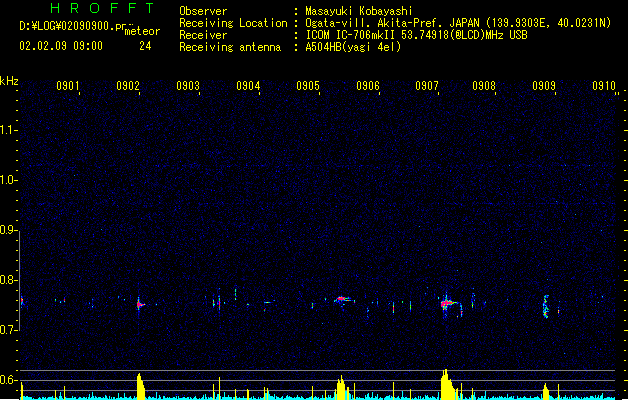Viewport: 629px width, 400px height.
Task: Click the HROFFT title text
Action: (x=102, y=8)
